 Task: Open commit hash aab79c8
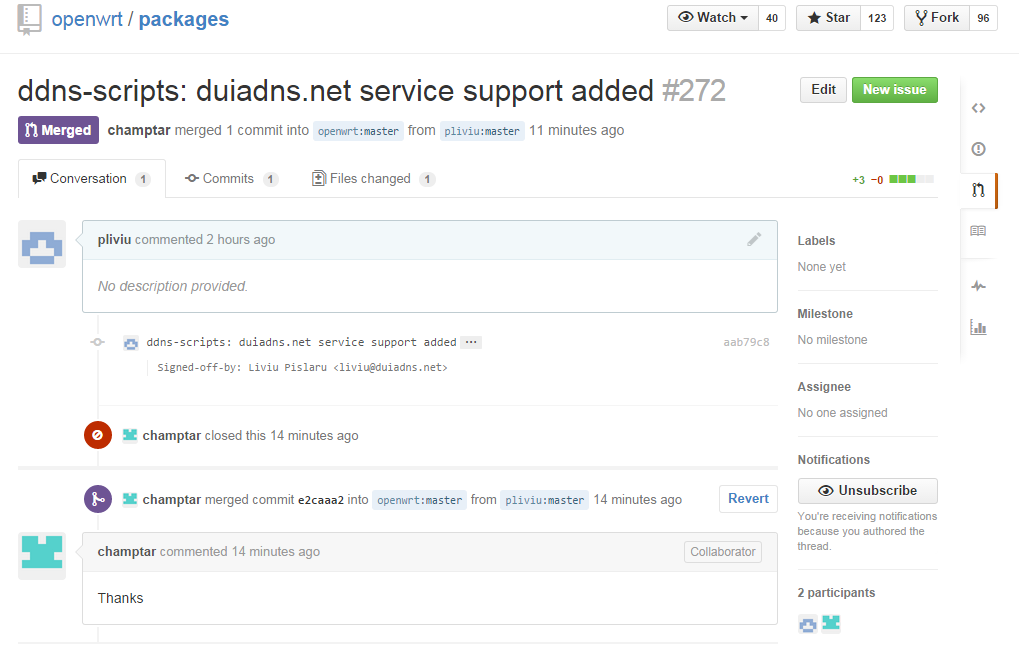[x=746, y=342]
